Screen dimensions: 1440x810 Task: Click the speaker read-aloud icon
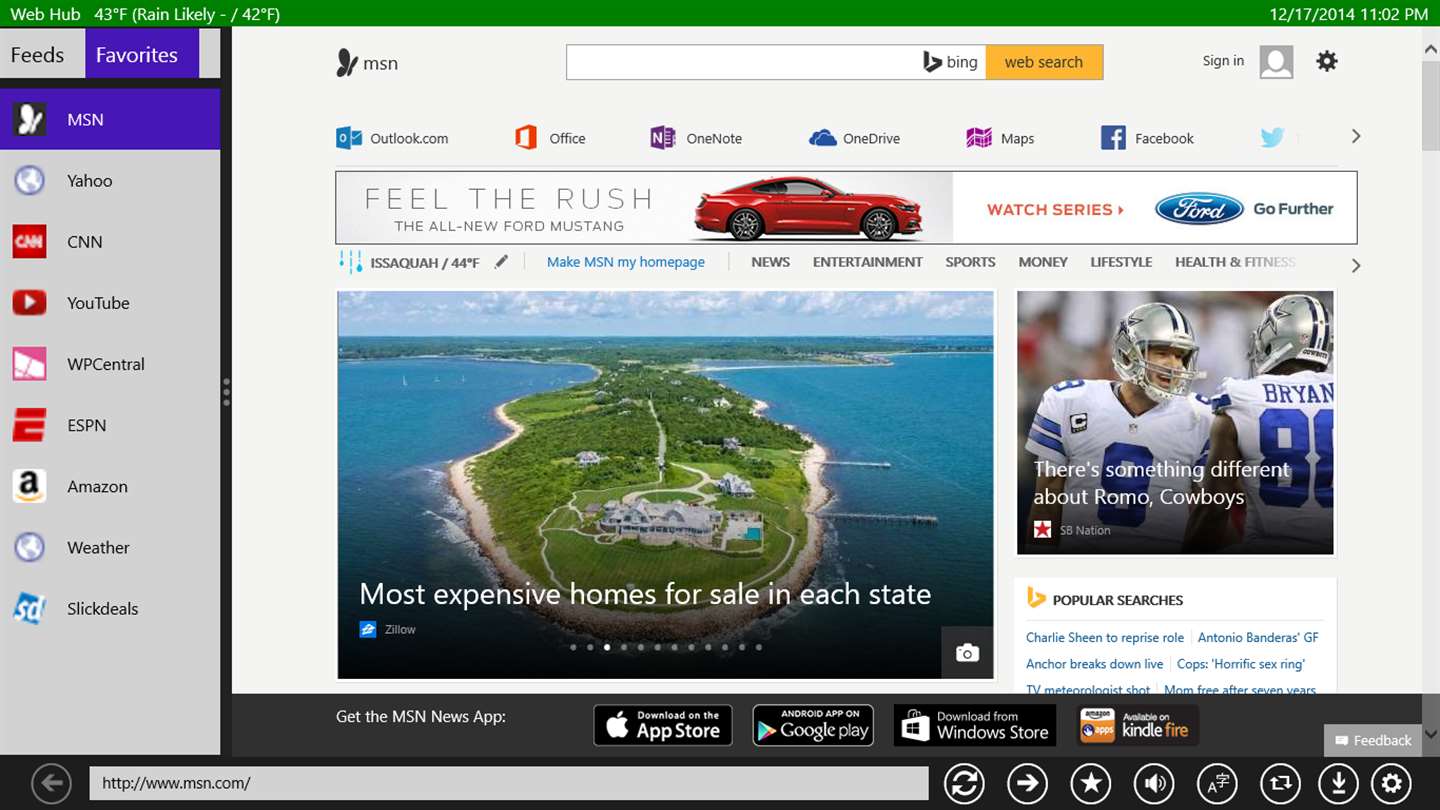(x=1154, y=783)
